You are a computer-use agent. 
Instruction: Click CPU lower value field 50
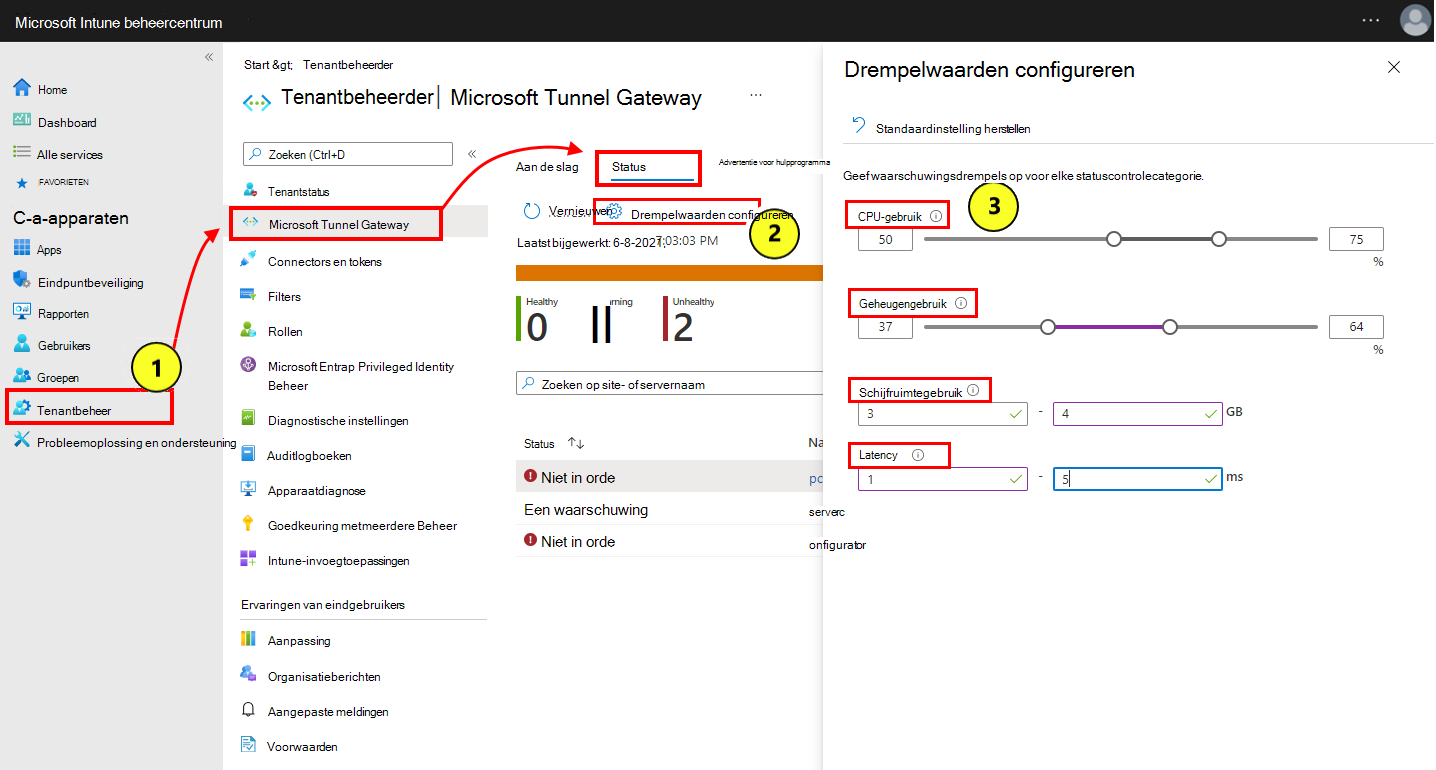(885, 239)
